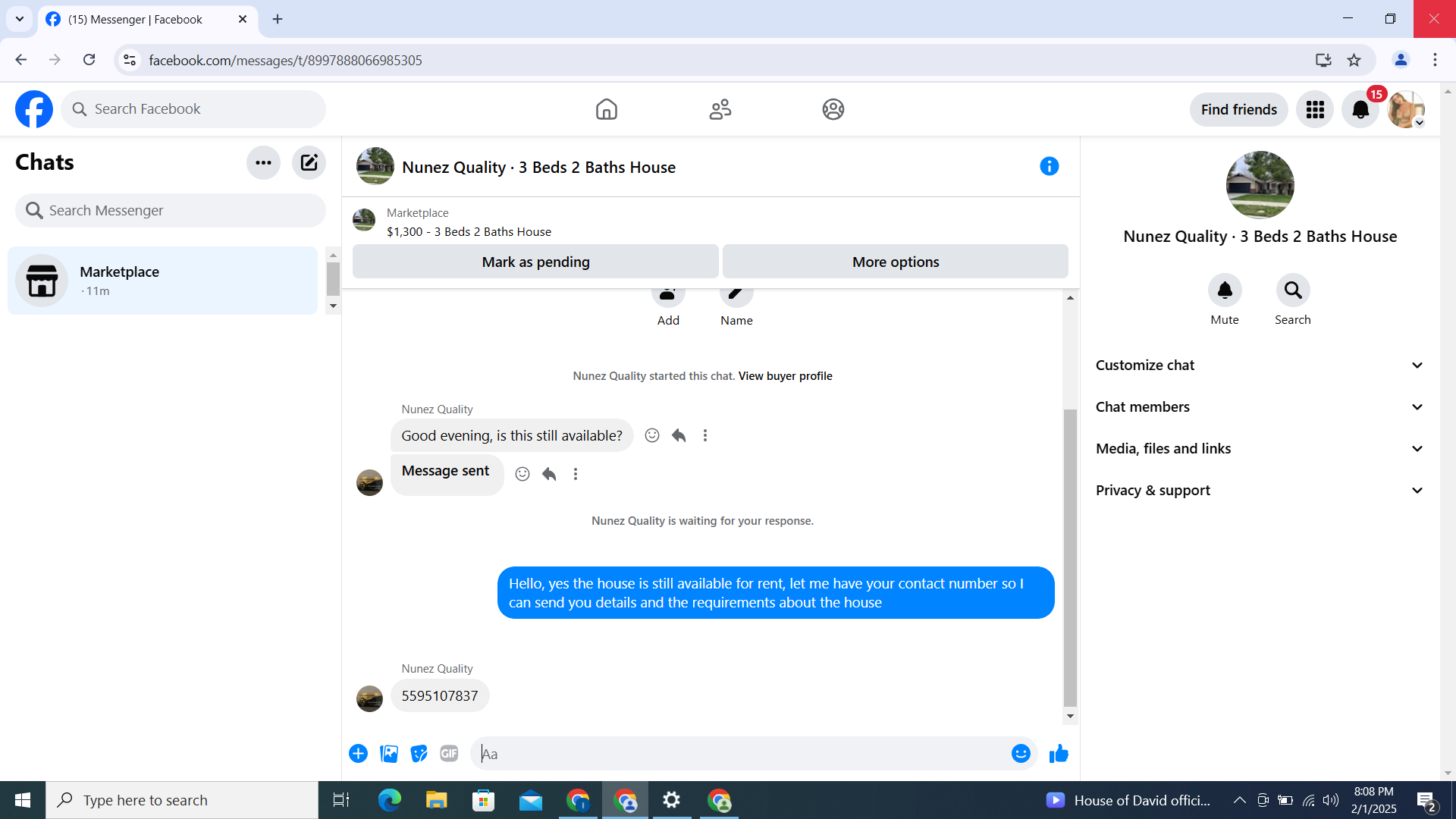The height and width of the screenshot is (819, 1456).
Task: Start a new message with the compose icon
Action: [x=309, y=162]
